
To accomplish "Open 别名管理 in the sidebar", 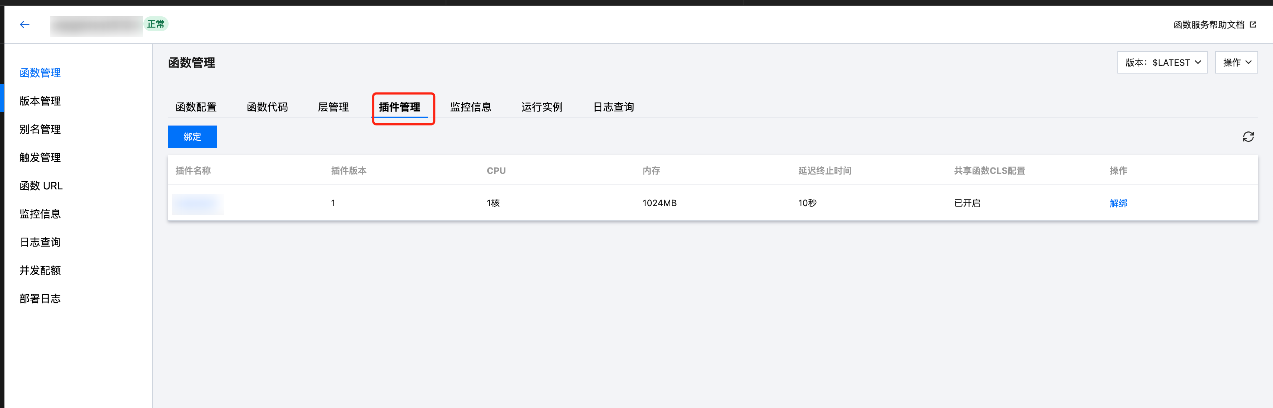I will [40, 129].
